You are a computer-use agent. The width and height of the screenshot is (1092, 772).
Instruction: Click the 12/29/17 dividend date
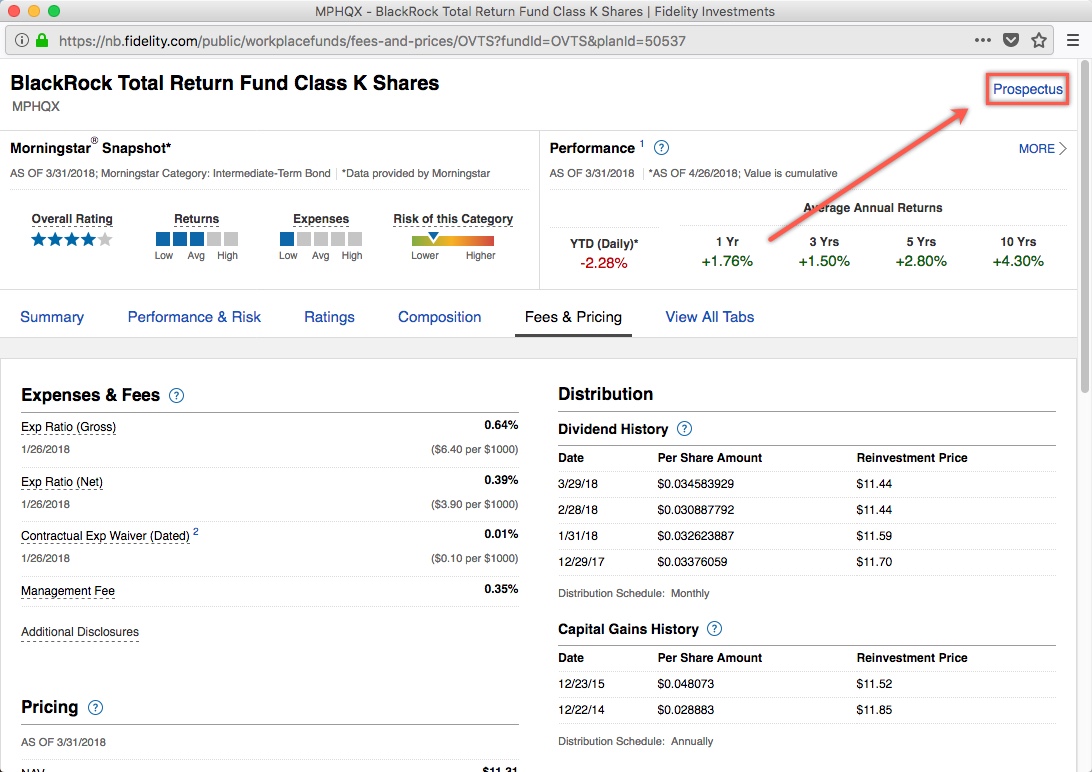coord(582,562)
